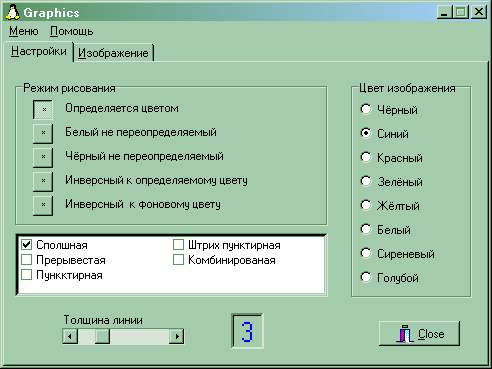Viewport: 492px width, 369px height.
Task: Choose the Красный color radio button
Action: (x=366, y=157)
